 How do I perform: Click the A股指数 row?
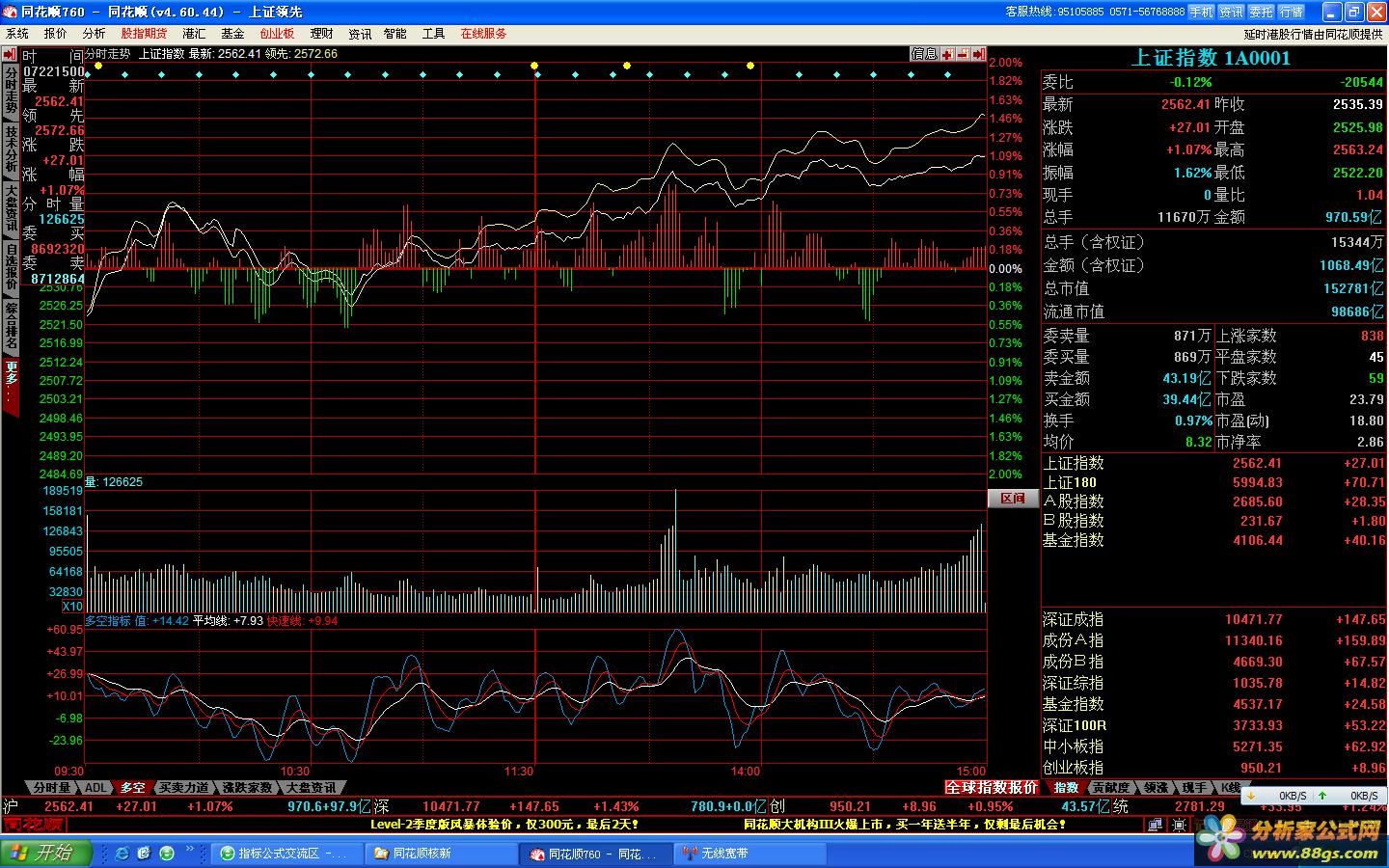point(1213,502)
